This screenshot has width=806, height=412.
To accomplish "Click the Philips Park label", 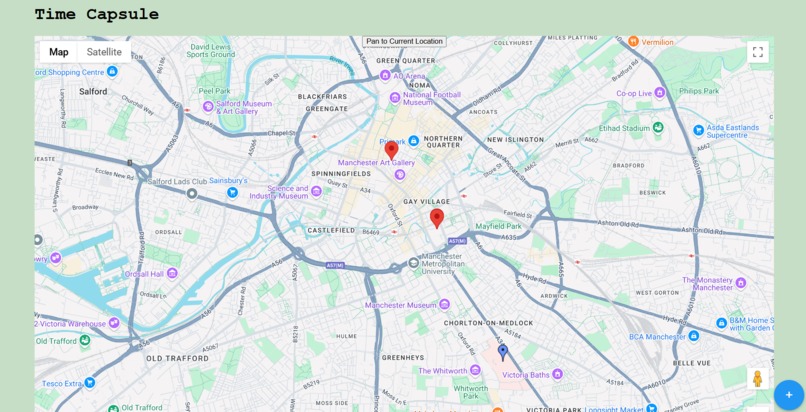I will click(x=699, y=91).
